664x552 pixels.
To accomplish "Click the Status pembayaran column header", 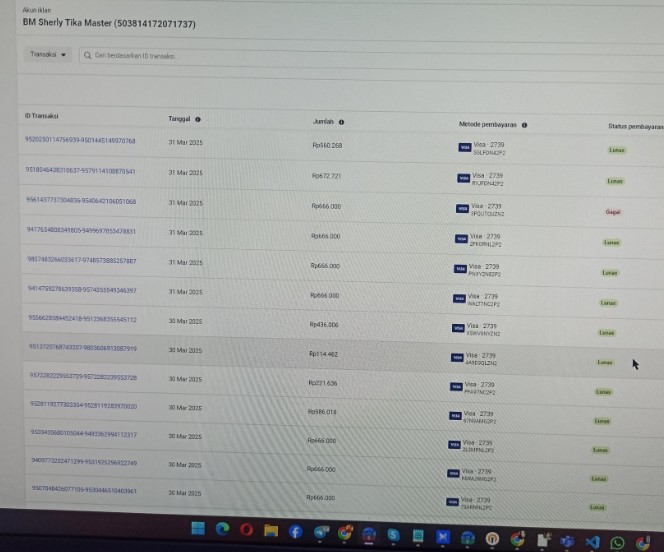I will (635, 127).
